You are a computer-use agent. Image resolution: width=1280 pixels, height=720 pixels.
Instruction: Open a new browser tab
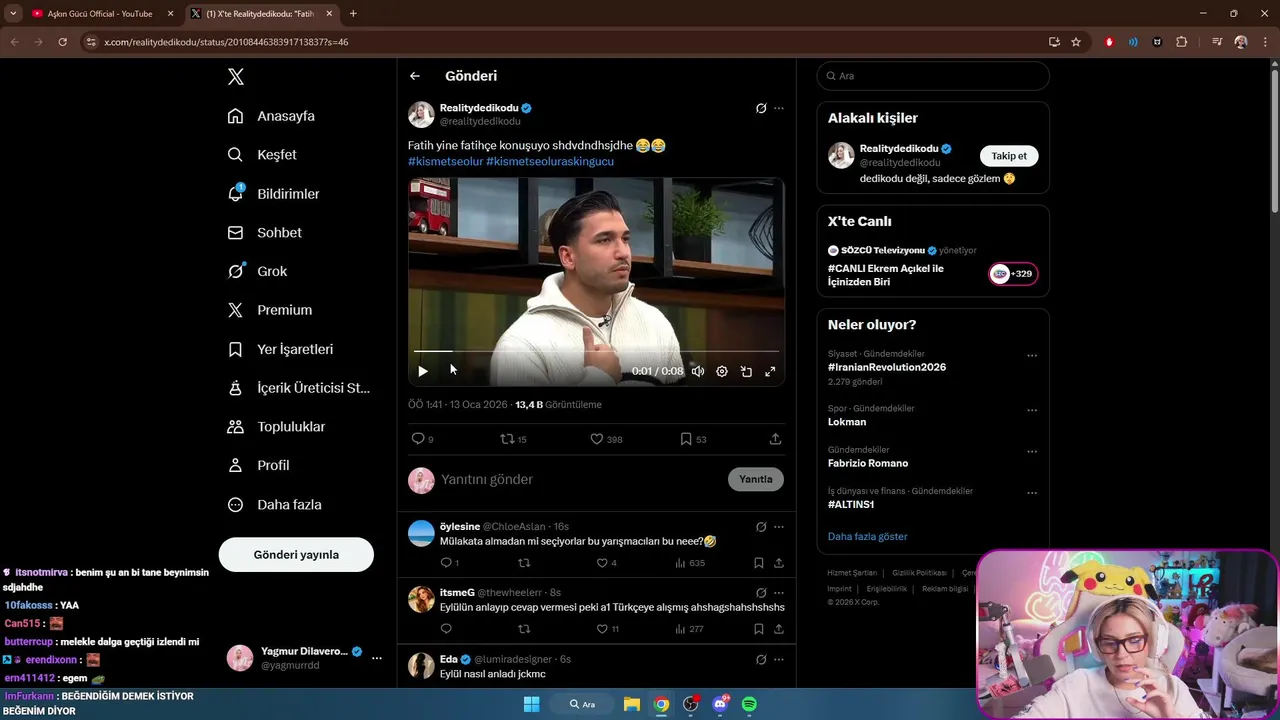(353, 14)
